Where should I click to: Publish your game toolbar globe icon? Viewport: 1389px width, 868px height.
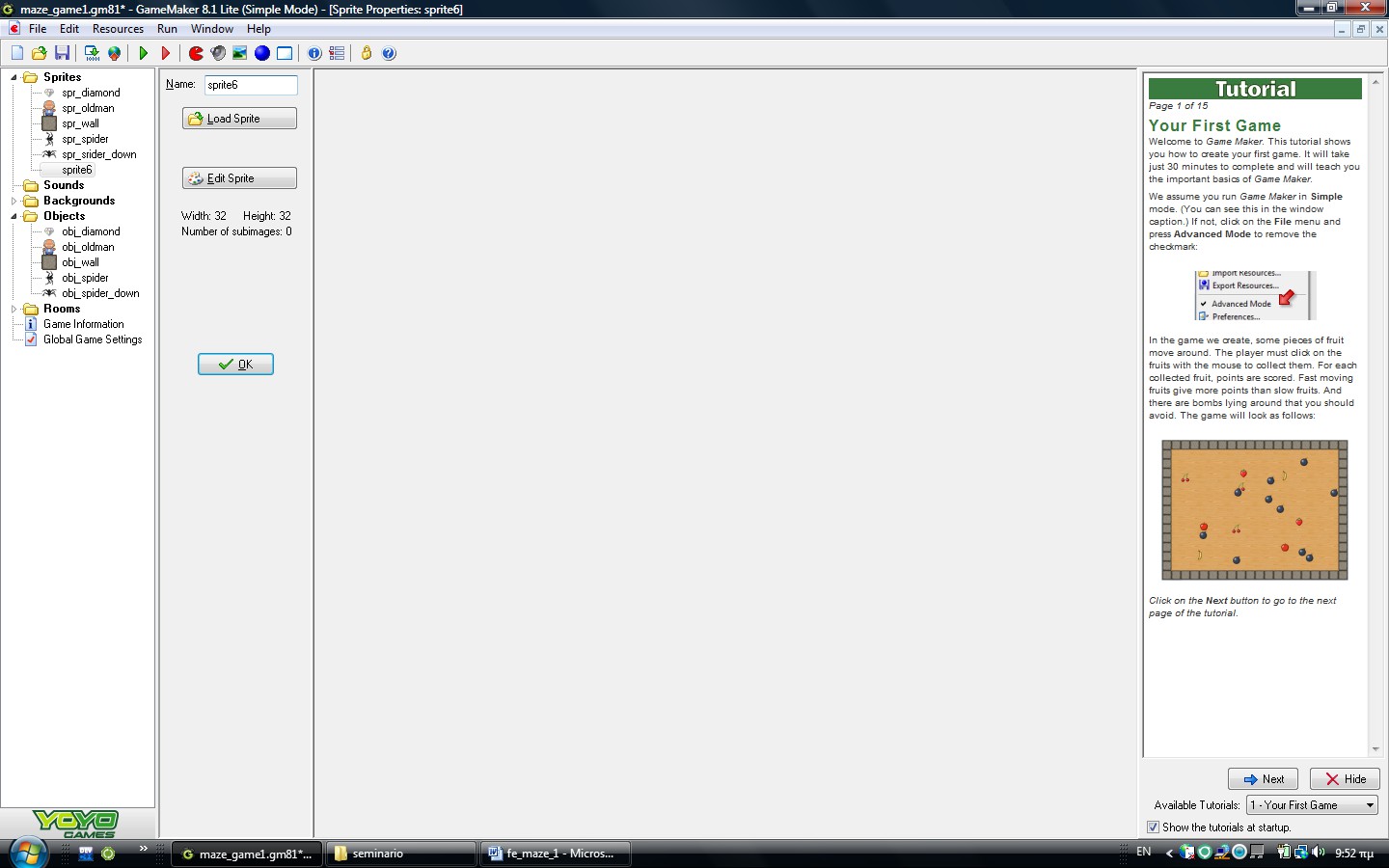[x=114, y=53]
